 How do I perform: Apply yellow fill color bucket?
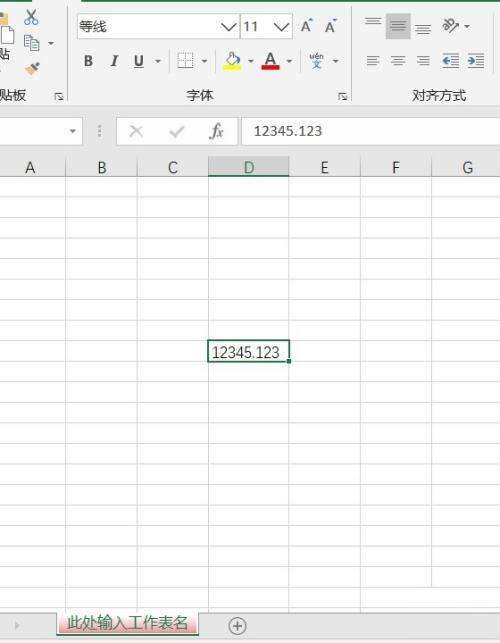tap(232, 61)
